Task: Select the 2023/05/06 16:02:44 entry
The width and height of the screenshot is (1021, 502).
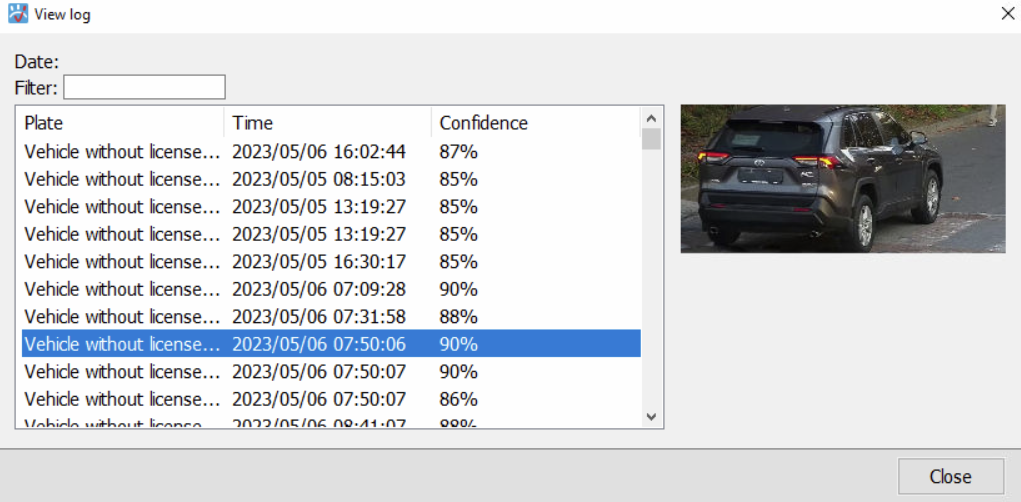Action: click(x=331, y=152)
